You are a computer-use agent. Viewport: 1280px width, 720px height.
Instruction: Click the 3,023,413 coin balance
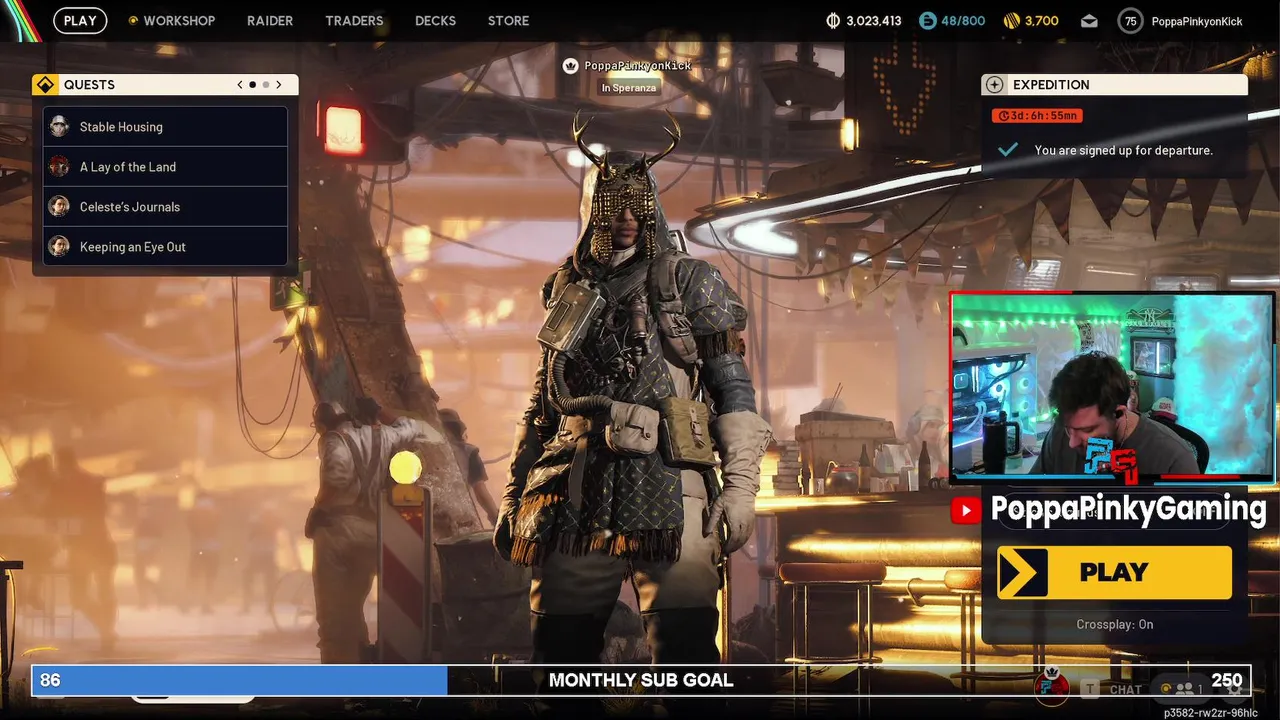[x=874, y=21]
